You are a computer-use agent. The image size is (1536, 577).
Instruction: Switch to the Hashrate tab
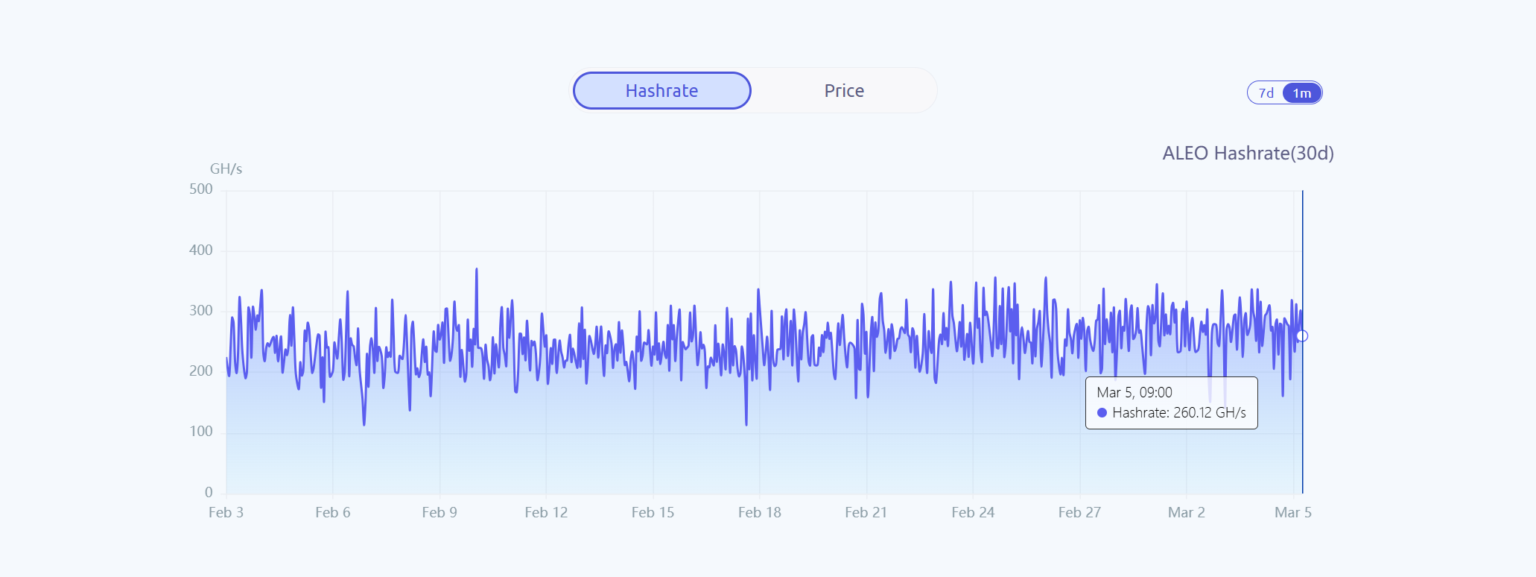[661, 91]
